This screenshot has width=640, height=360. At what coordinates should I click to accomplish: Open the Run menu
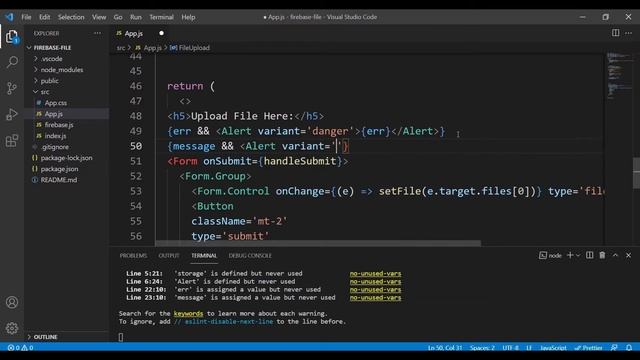136,17
